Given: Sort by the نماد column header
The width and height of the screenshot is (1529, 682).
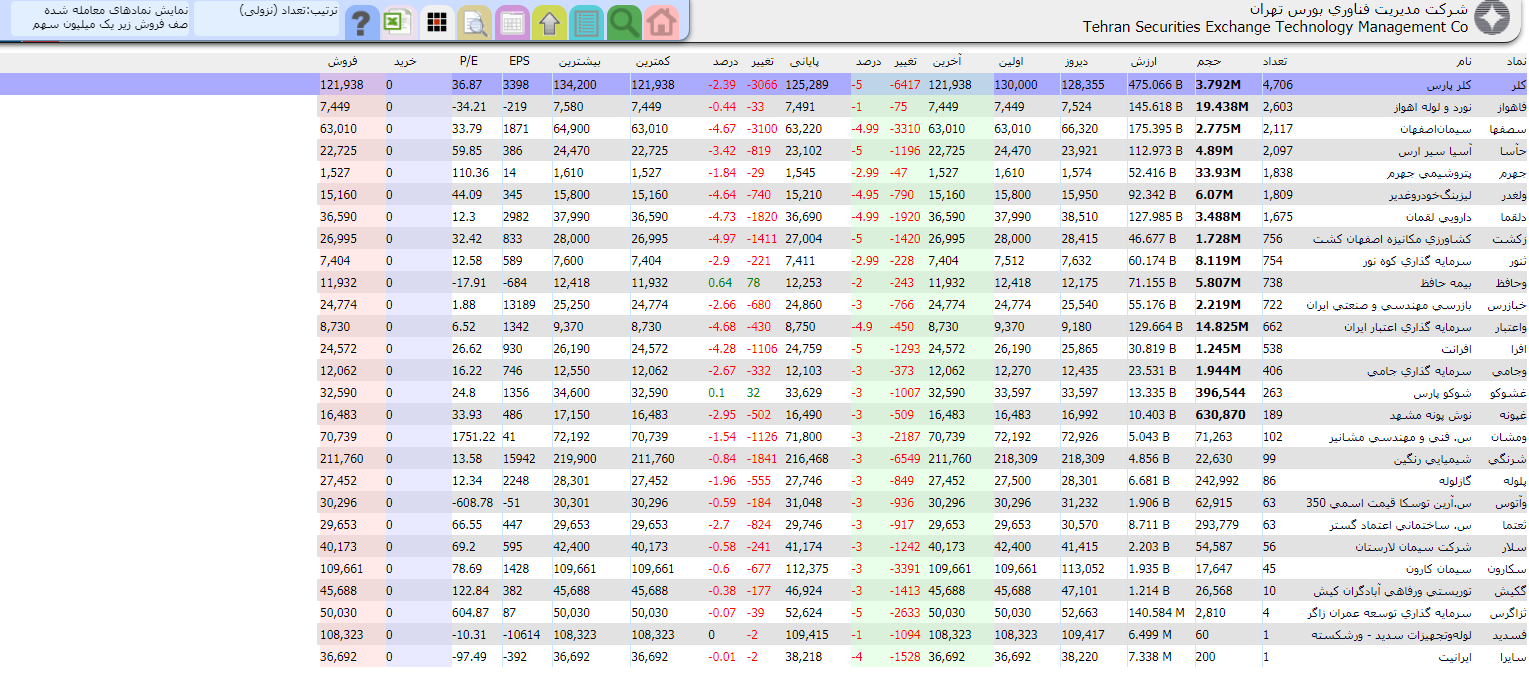Looking at the screenshot, I should coord(1516,62).
